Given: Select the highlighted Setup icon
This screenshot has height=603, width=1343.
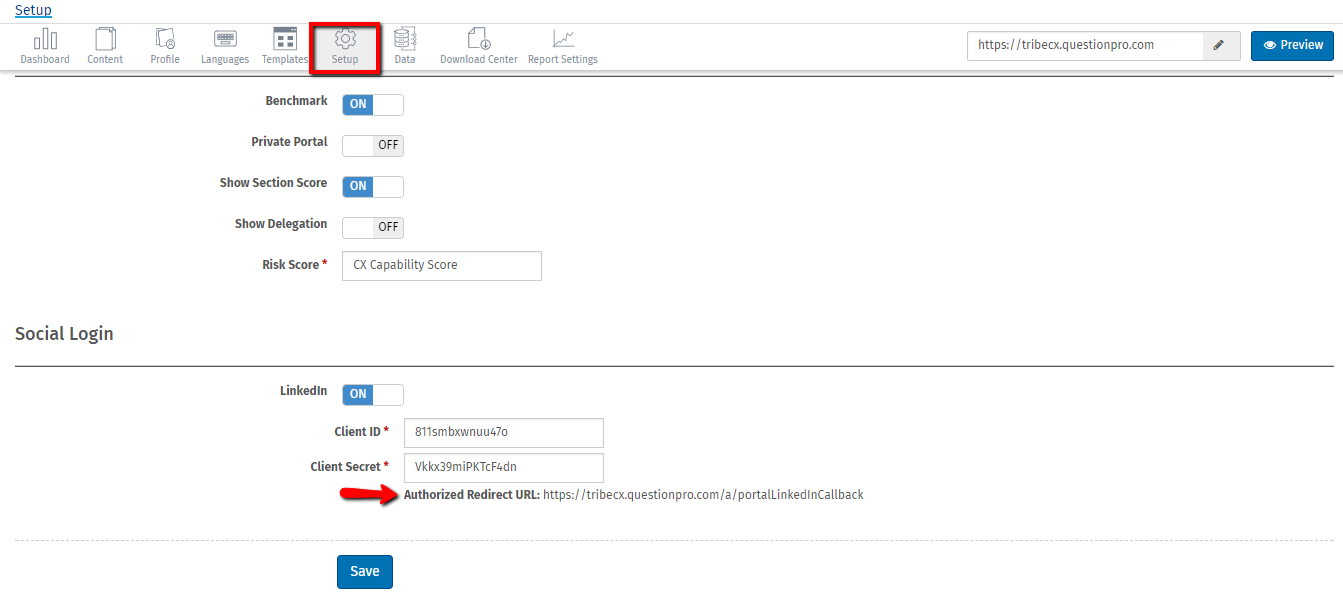Looking at the screenshot, I should point(345,45).
